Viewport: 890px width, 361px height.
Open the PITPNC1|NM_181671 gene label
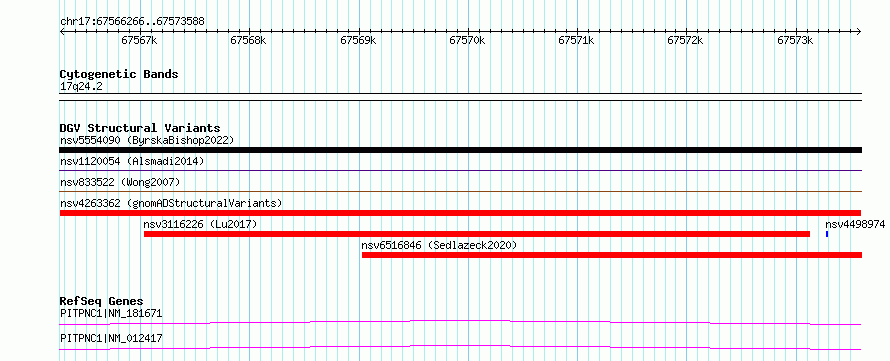pyautogui.click(x=111, y=313)
